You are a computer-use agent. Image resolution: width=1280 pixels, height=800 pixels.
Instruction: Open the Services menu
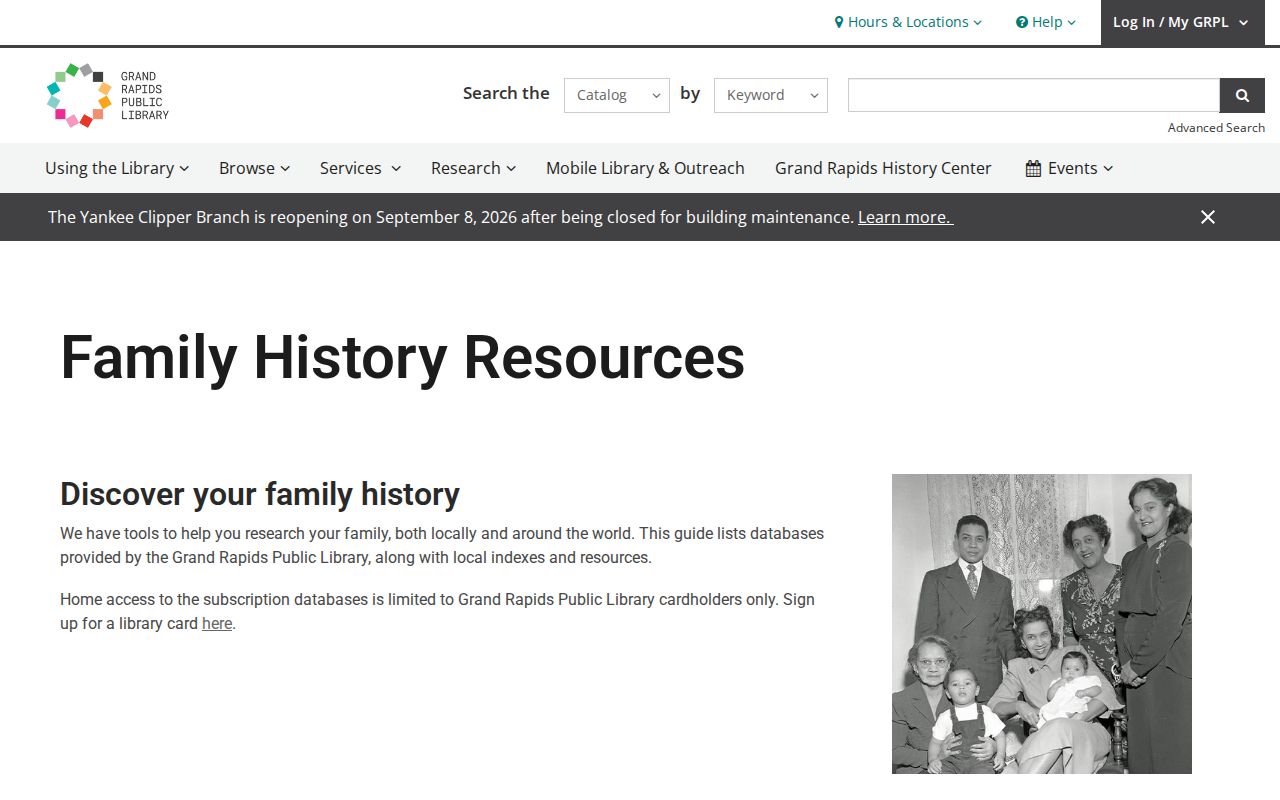[x=361, y=168]
